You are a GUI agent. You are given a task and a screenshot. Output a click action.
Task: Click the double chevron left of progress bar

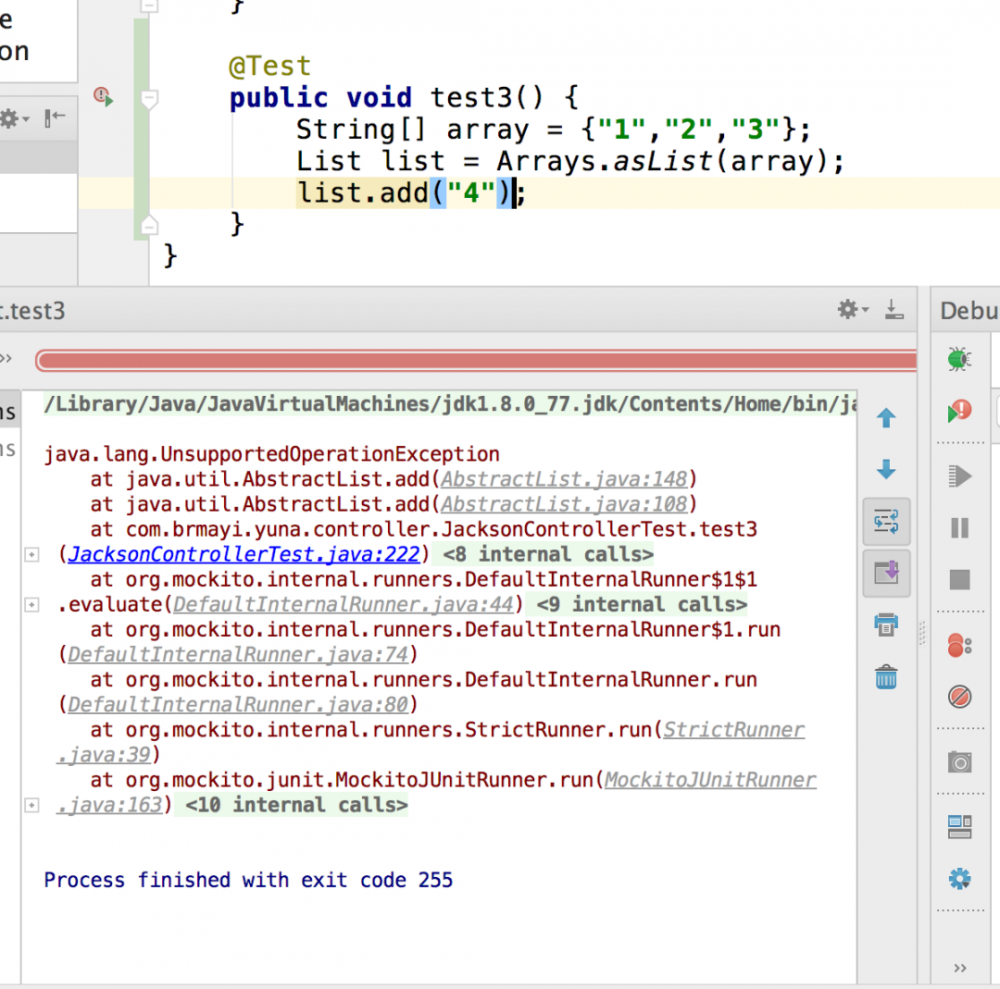6,358
